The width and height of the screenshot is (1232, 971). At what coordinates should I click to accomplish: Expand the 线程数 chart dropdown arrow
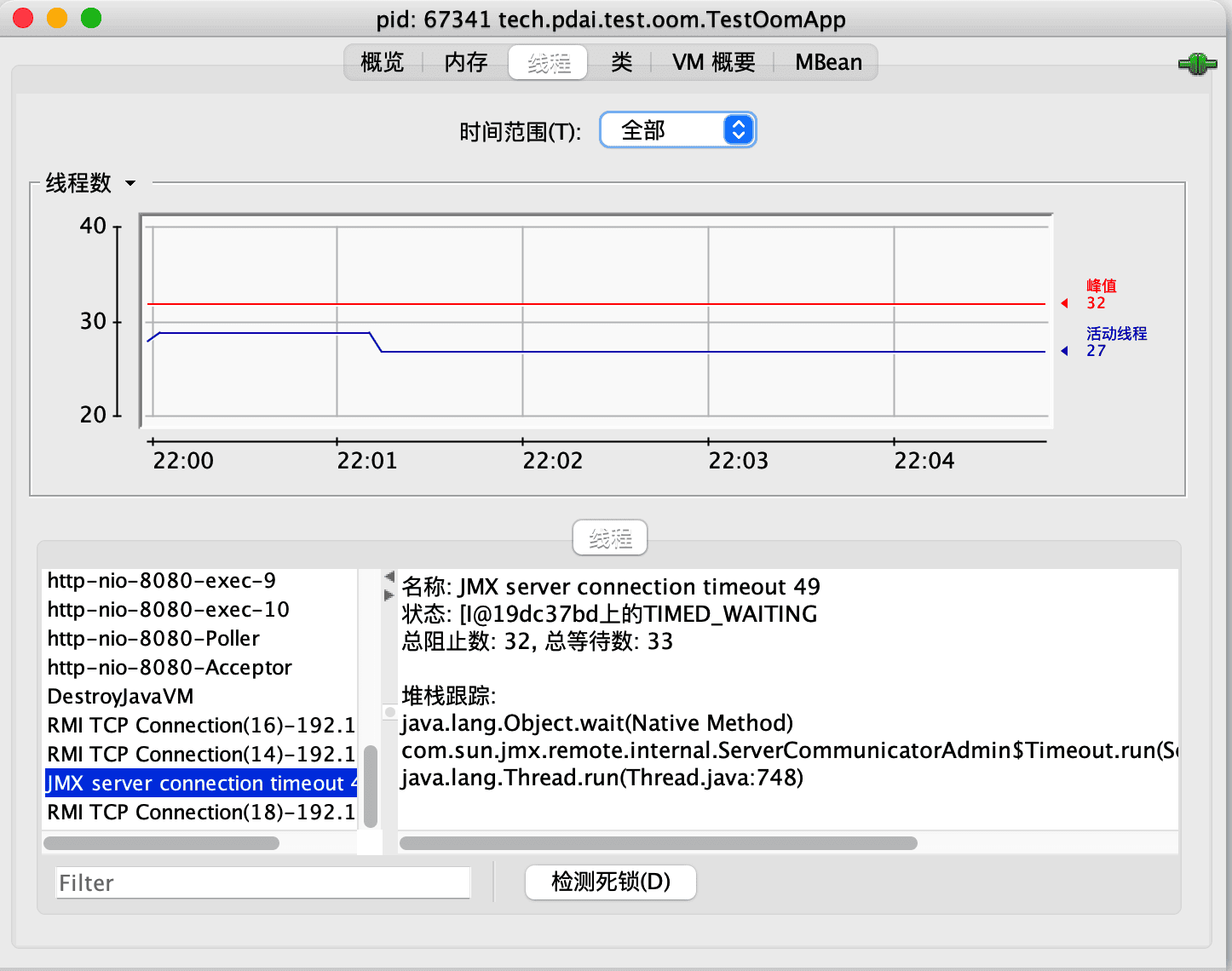point(130,183)
